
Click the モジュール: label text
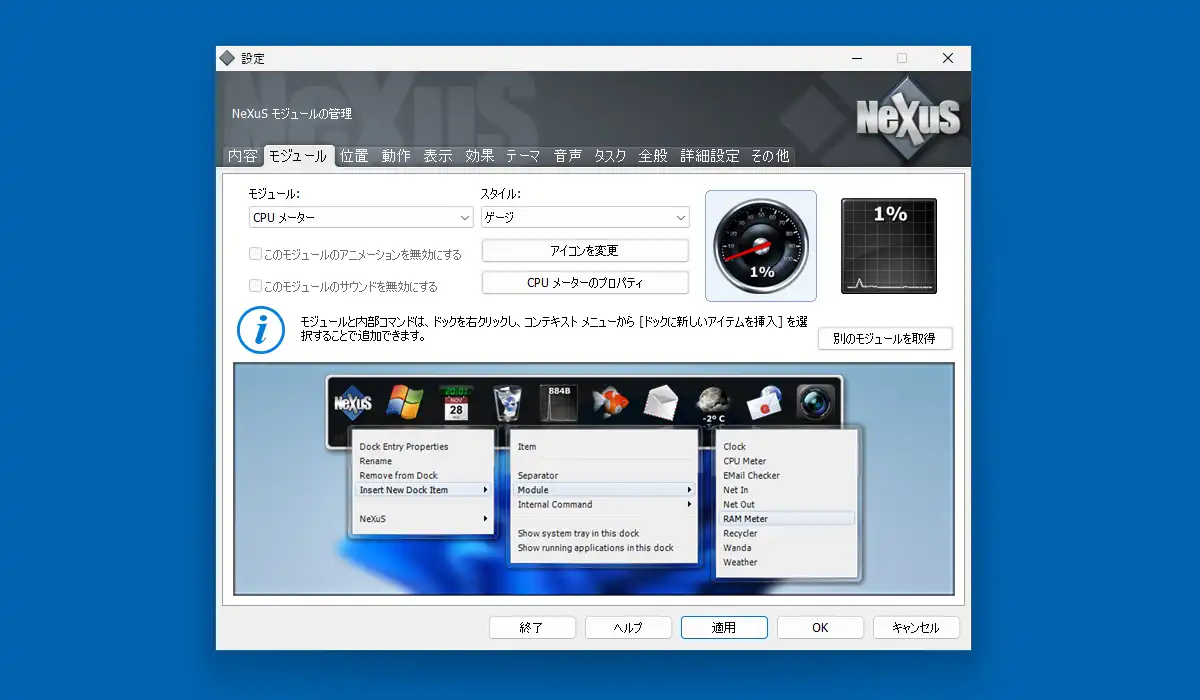(x=274, y=194)
